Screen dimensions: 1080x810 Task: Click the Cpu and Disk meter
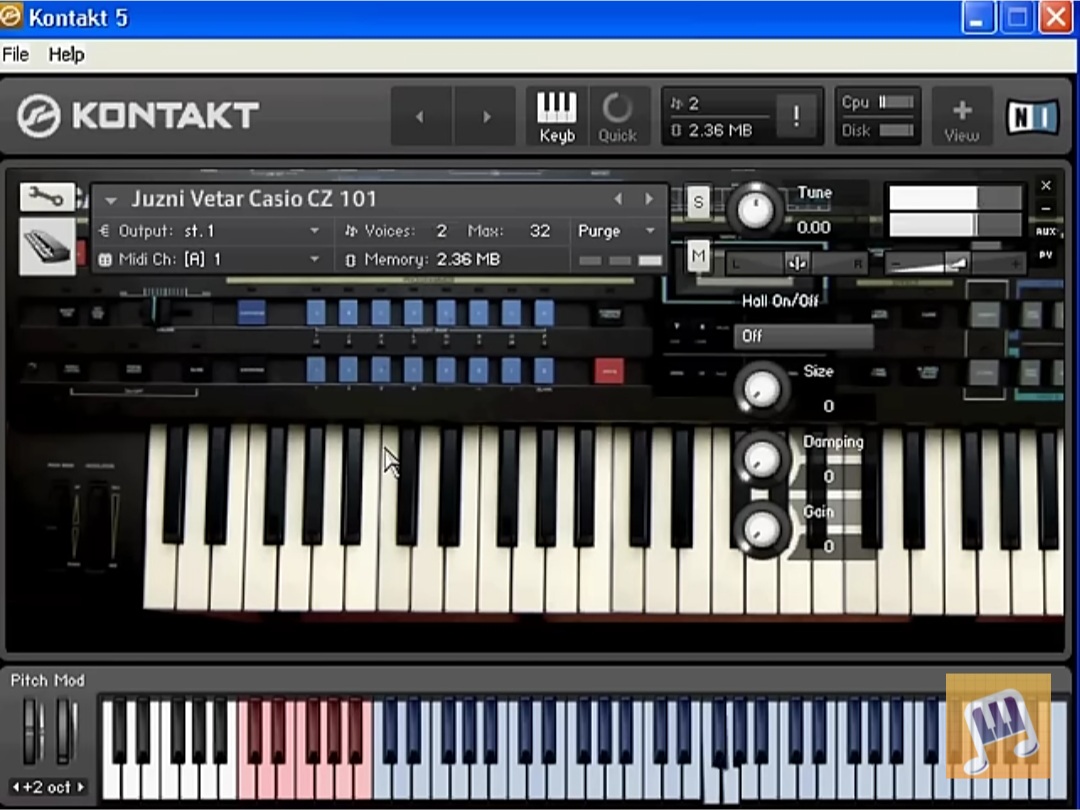(x=878, y=116)
